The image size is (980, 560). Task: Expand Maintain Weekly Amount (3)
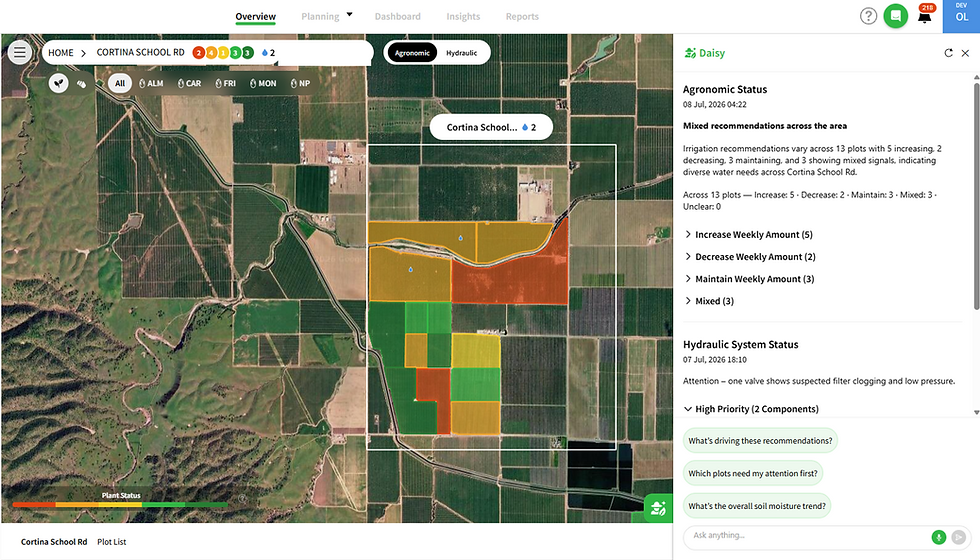click(x=749, y=279)
